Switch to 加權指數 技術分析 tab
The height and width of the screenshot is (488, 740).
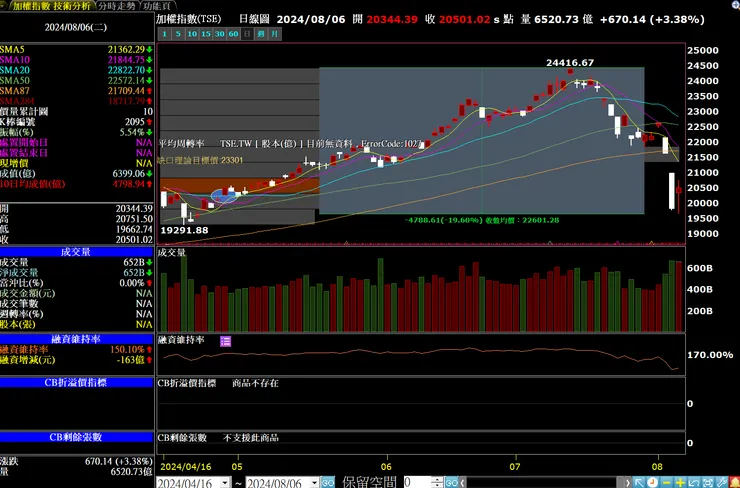click(51, 6)
